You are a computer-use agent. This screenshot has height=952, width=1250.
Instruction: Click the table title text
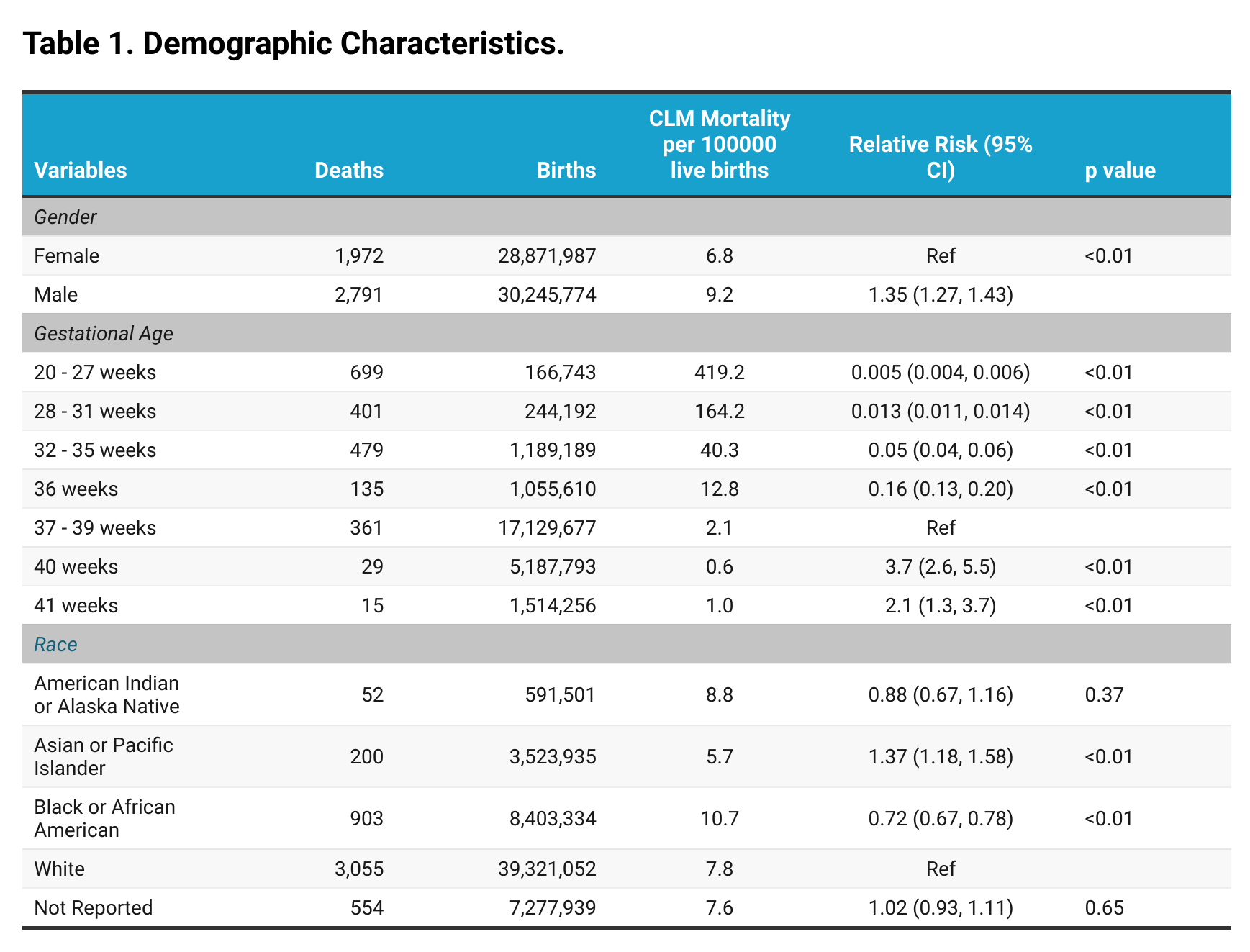pyautogui.click(x=294, y=43)
